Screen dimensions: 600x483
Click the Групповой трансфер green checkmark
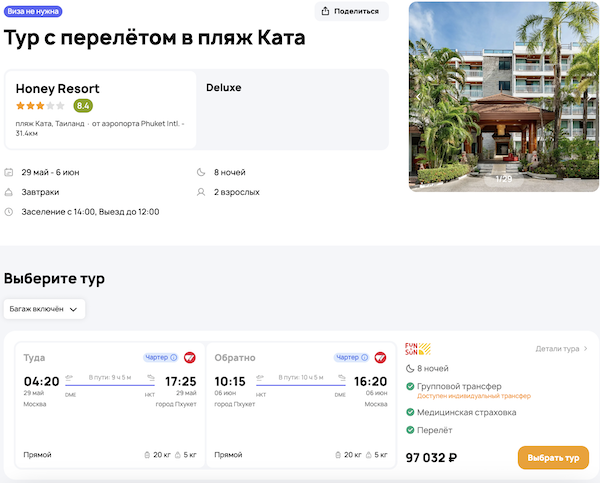tap(410, 386)
